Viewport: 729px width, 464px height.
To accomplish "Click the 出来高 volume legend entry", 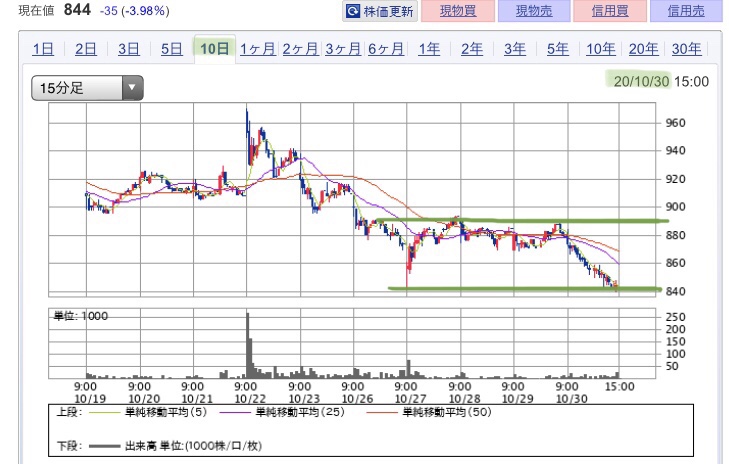I will tap(193, 446).
